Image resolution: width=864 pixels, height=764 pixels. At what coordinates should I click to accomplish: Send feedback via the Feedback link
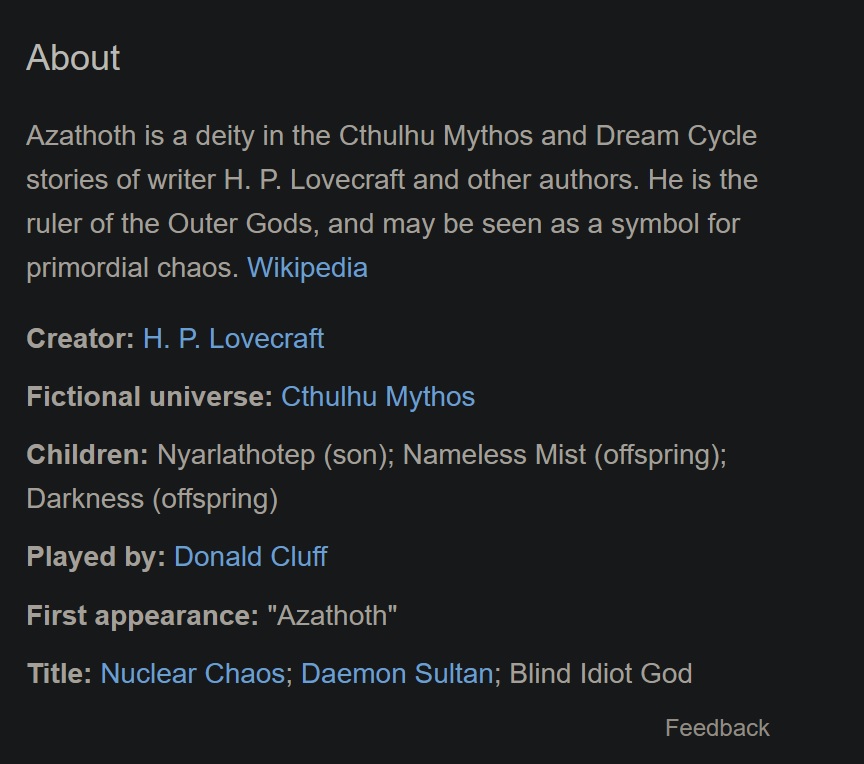click(717, 728)
